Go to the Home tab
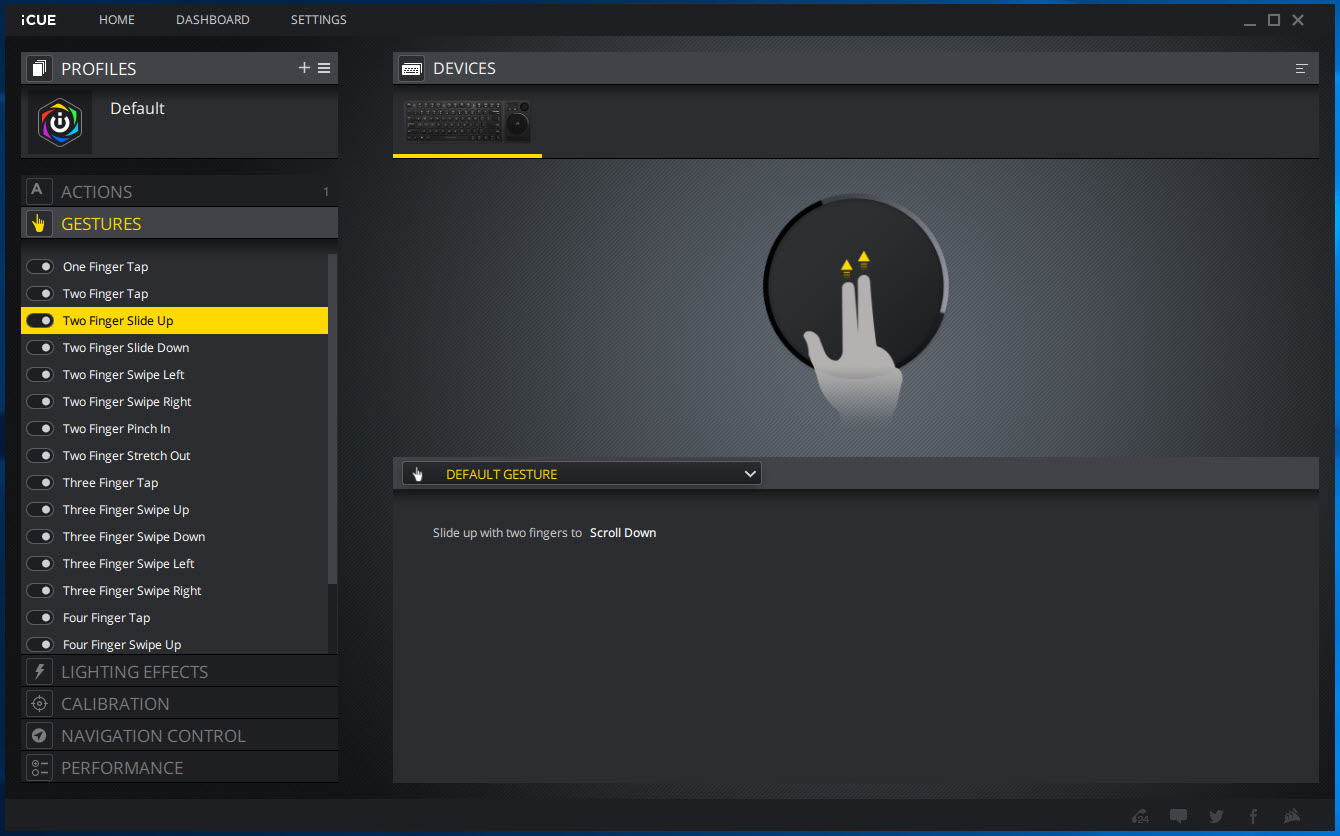This screenshot has height=836, width=1340. [117, 20]
